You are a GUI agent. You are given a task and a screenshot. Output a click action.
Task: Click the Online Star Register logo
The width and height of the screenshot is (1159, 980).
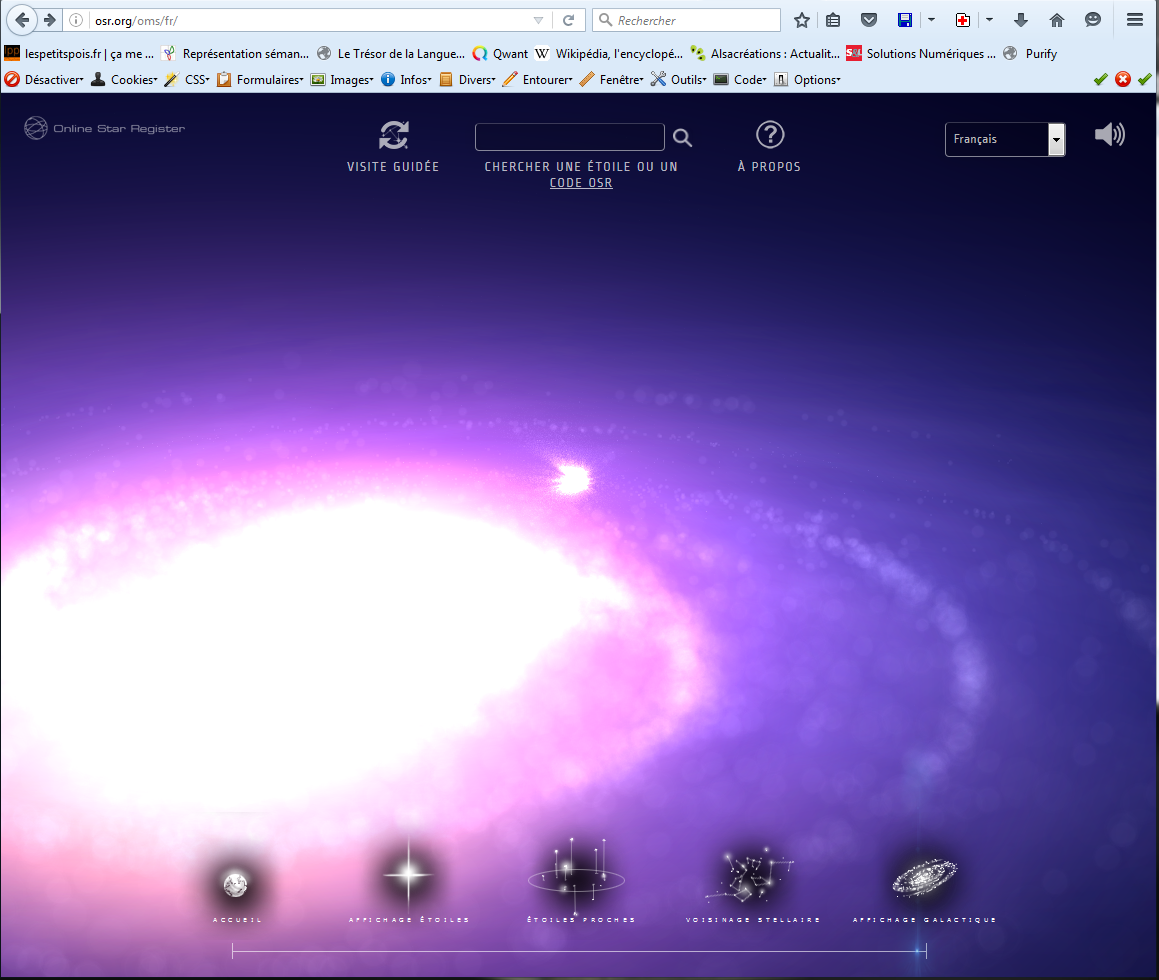105,128
